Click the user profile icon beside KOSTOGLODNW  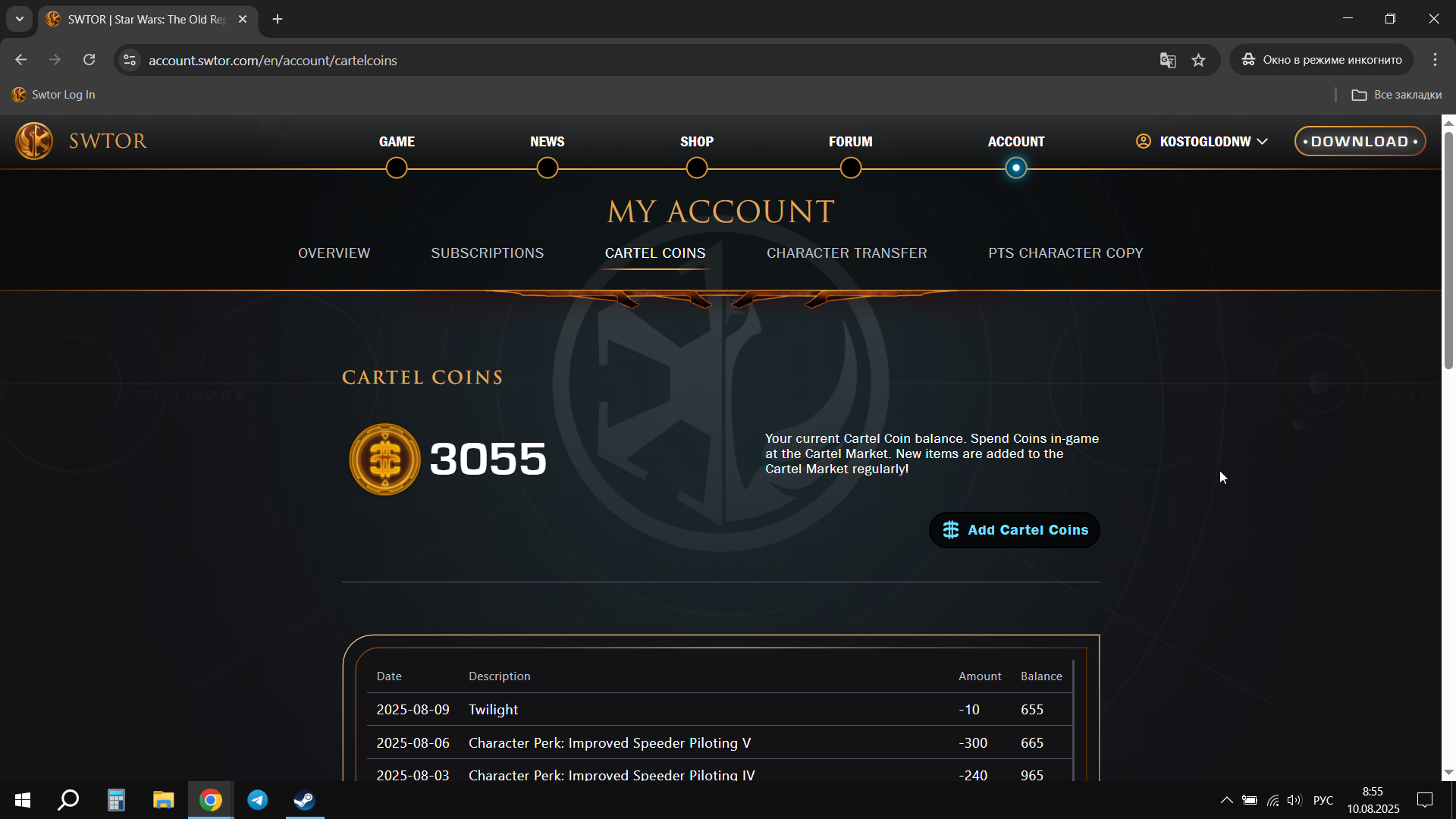1144,141
